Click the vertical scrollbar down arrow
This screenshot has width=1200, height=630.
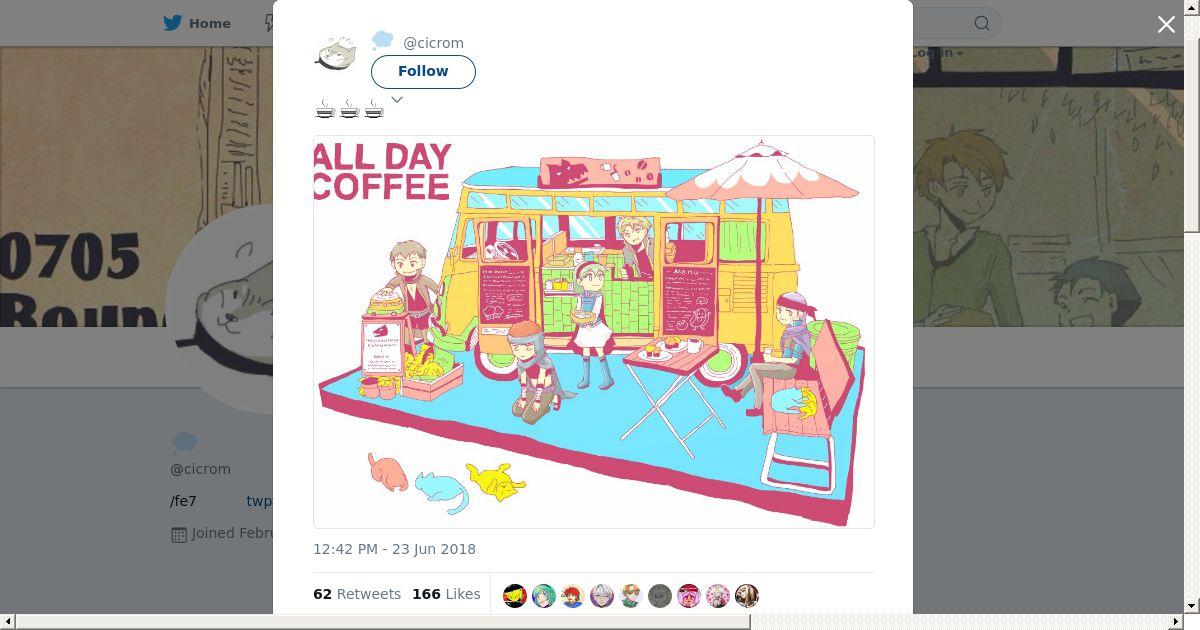click(1191, 606)
